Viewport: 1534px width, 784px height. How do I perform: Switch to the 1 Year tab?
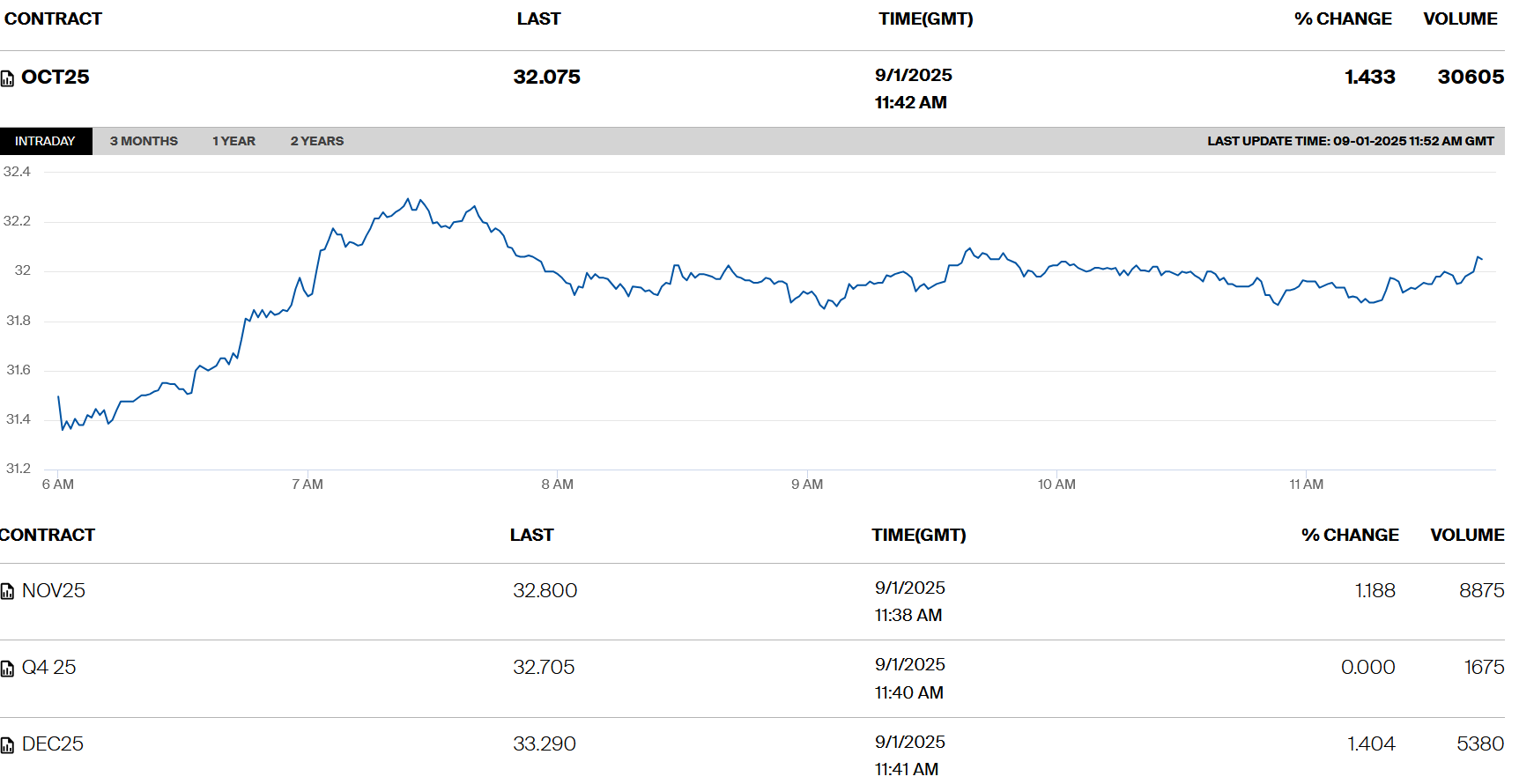(x=233, y=141)
